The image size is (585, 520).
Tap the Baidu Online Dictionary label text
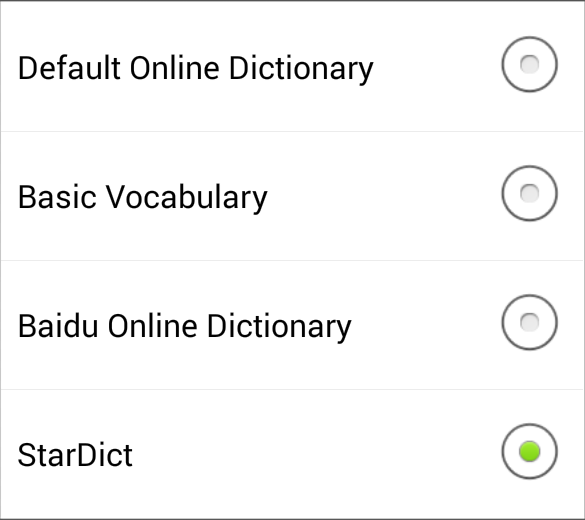185,327
